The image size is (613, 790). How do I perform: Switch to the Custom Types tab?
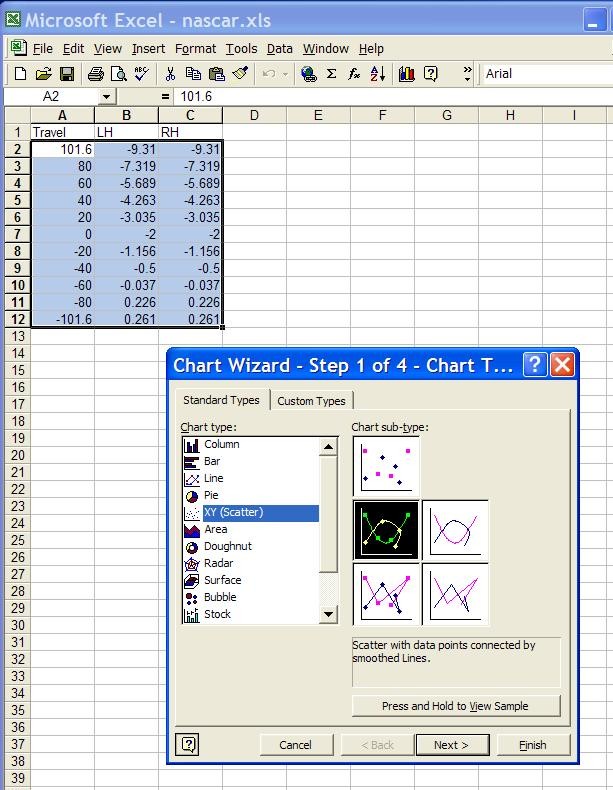point(311,401)
